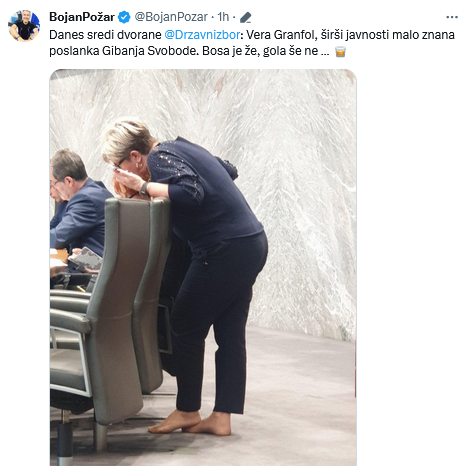
Task: Click the edited-post pencil icon
Action: 246,17
